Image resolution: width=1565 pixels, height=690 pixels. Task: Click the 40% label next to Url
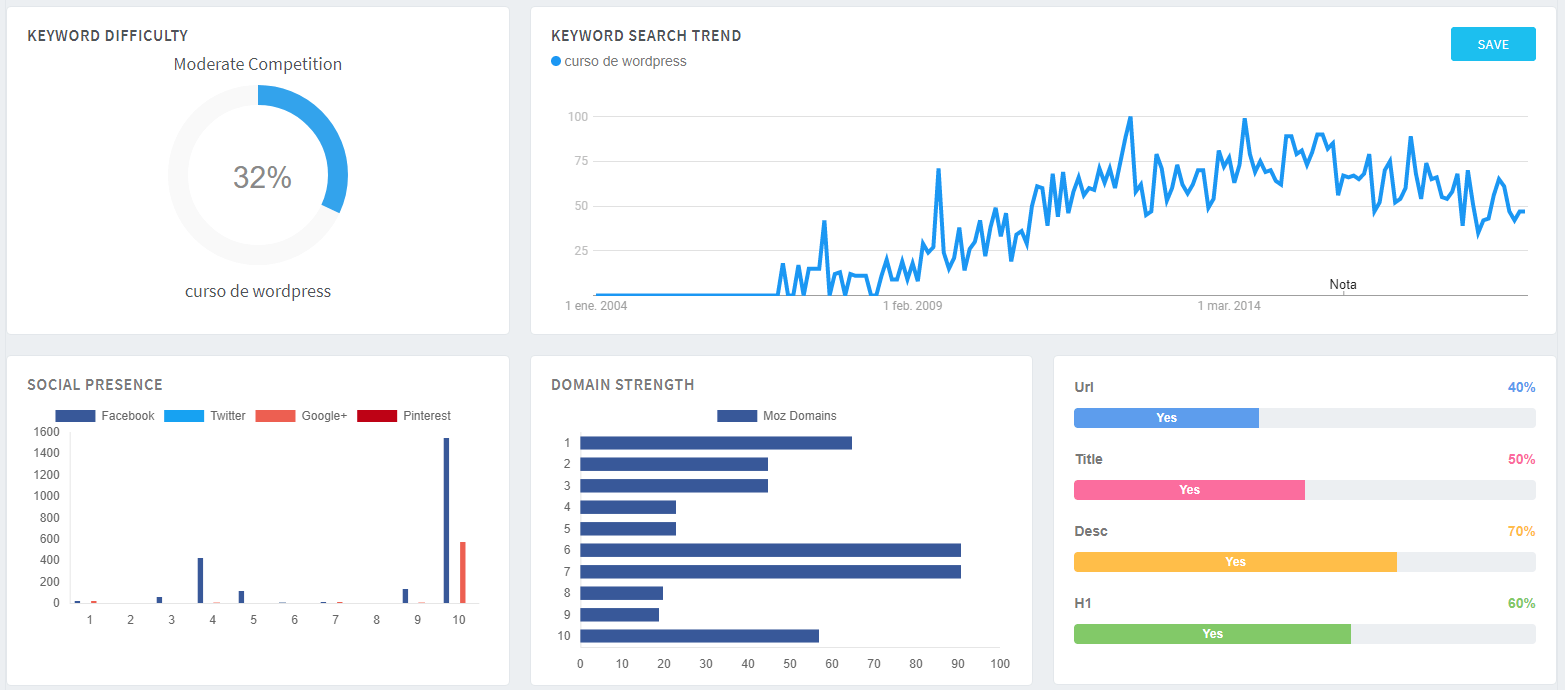tap(1520, 387)
